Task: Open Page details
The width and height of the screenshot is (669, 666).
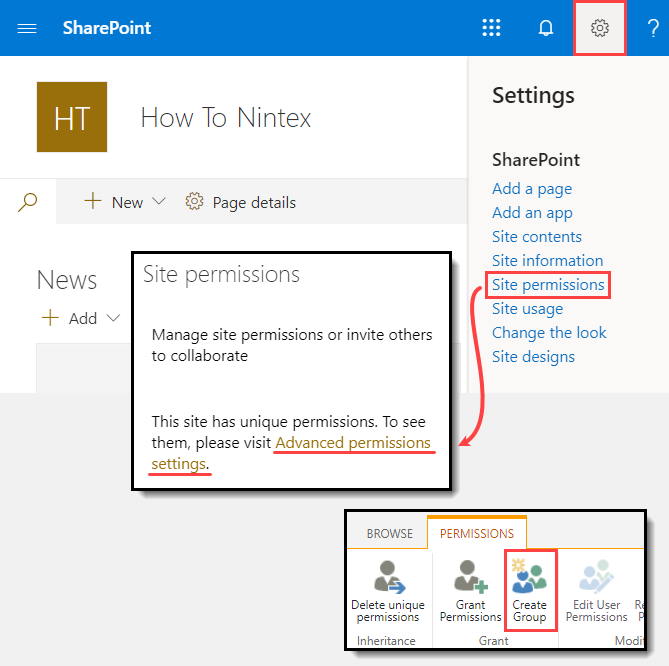Action: [254, 203]
